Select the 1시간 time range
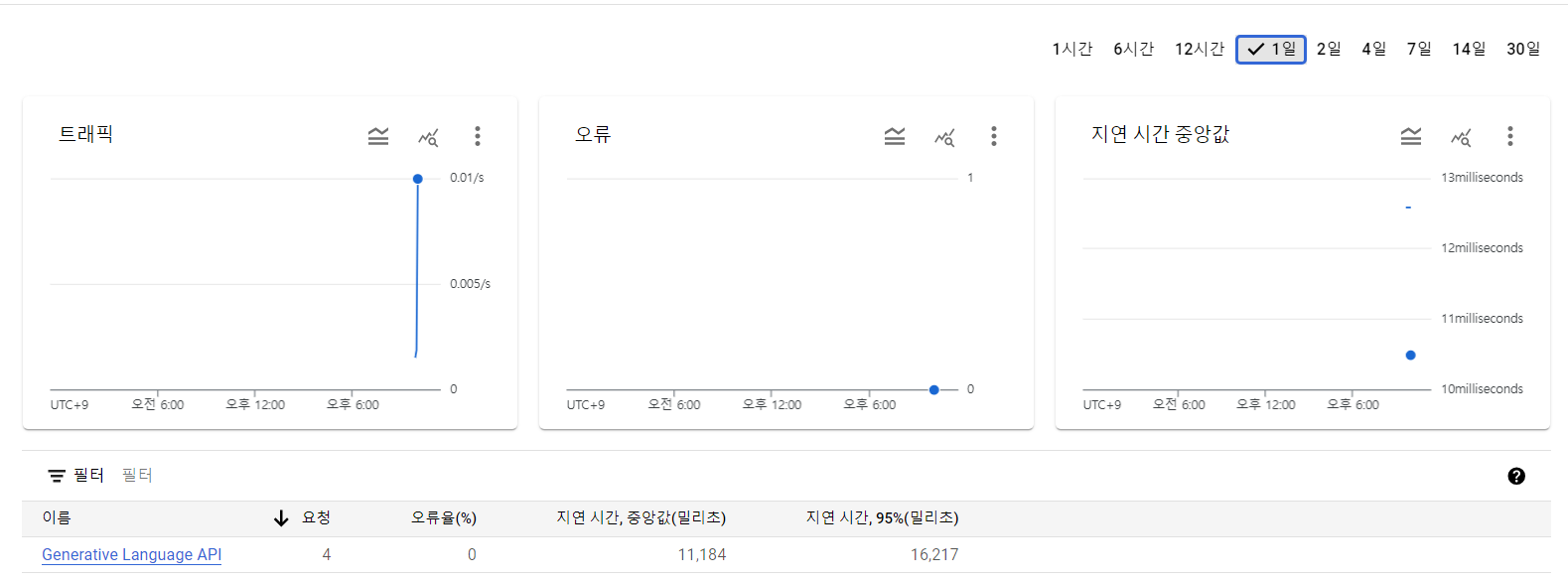 point(1072,49)
